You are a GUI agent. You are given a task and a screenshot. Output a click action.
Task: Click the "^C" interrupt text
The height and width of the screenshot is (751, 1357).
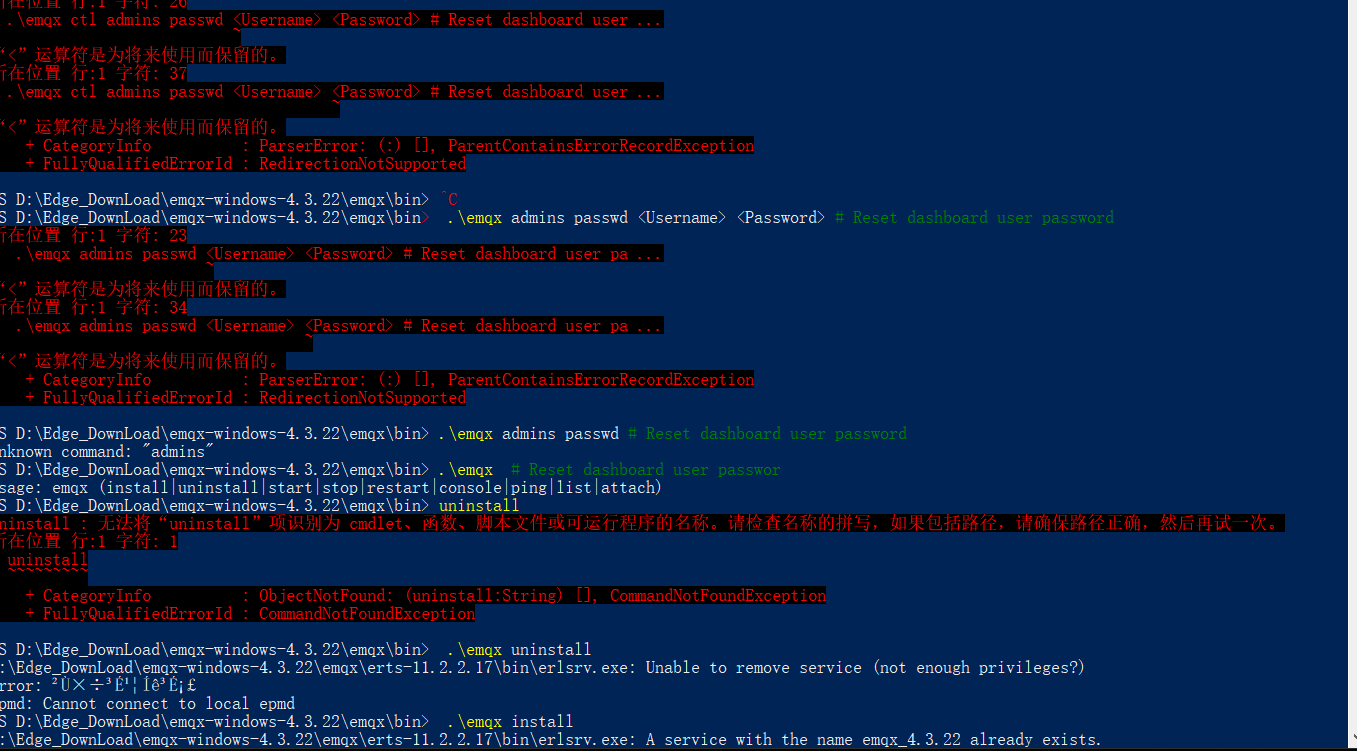point(449,200)
